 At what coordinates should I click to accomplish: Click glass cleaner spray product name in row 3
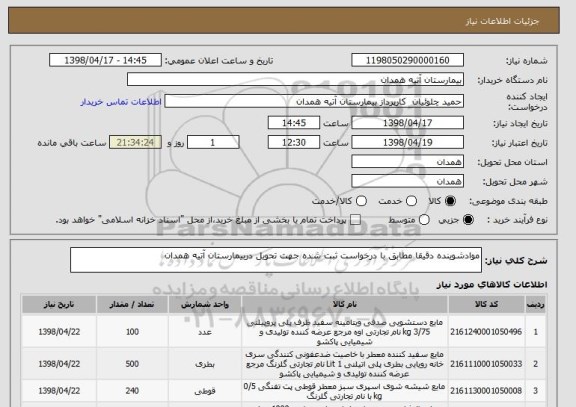coord(345,391)
